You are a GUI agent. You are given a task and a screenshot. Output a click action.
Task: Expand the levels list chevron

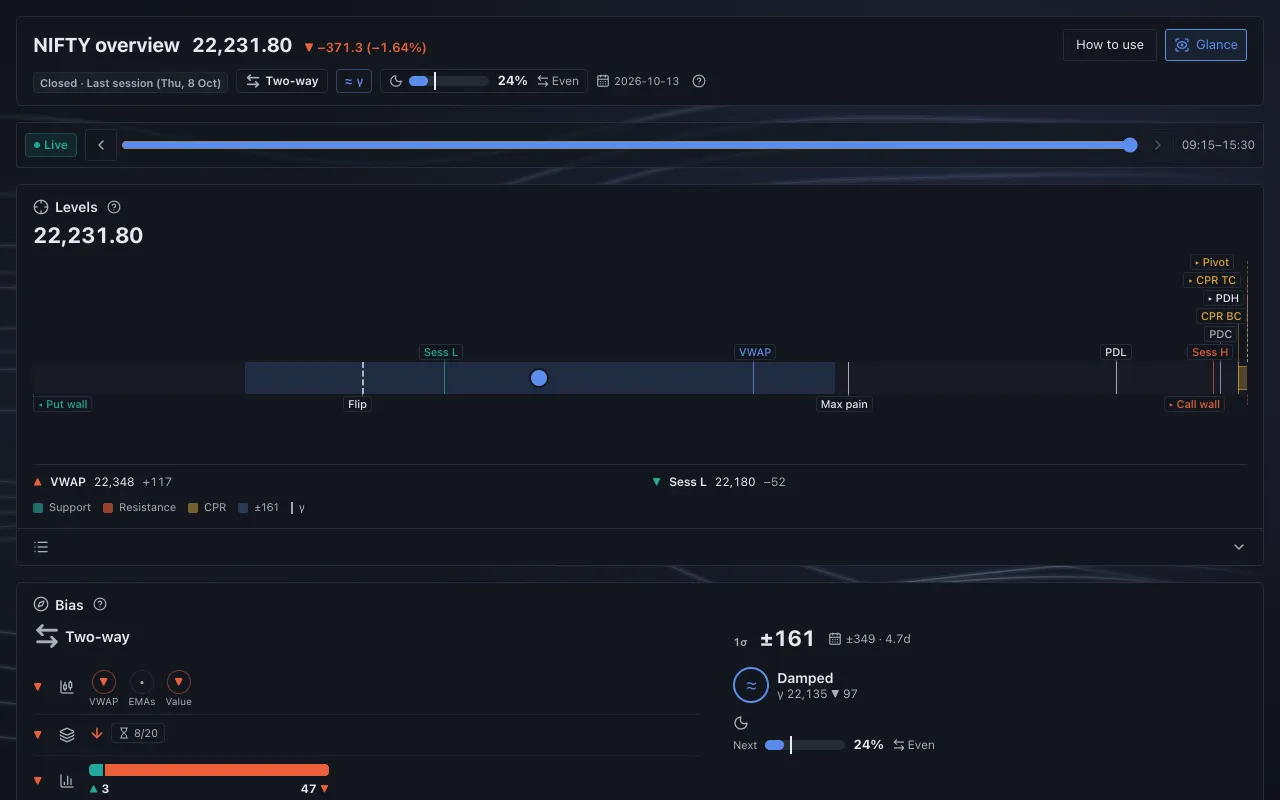(1239, 547)
